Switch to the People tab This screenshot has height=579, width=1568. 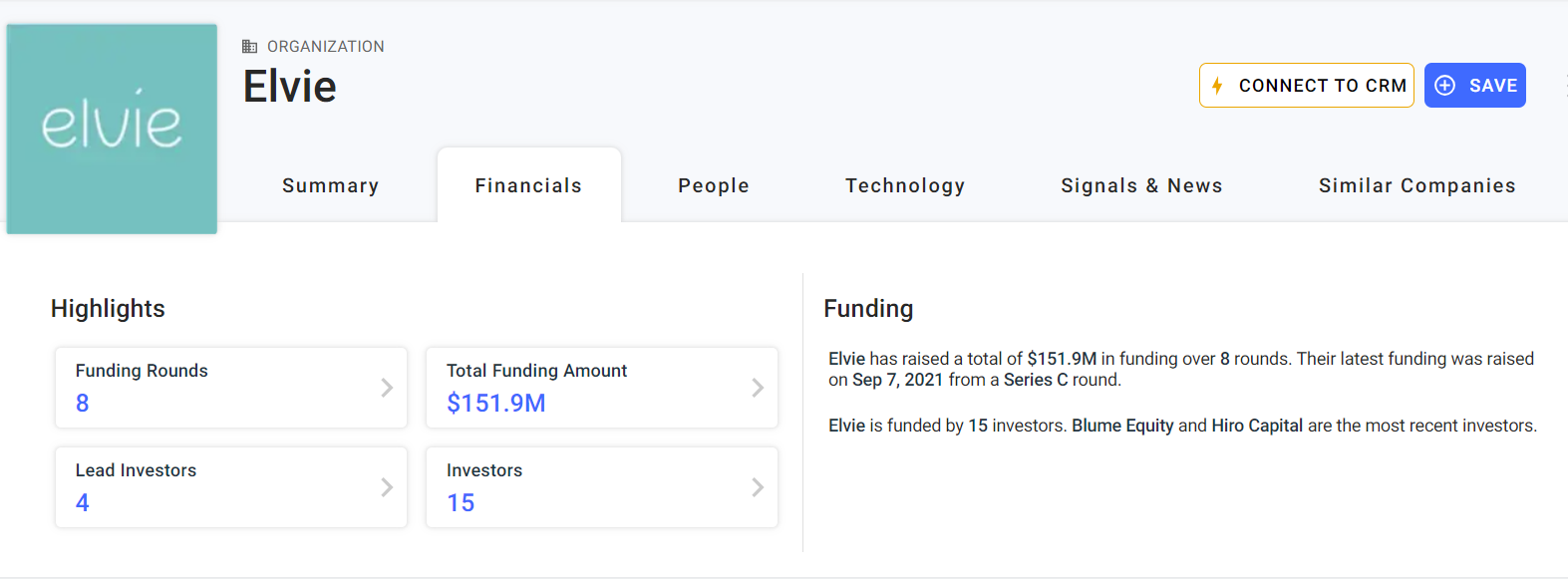pos(714,185)
